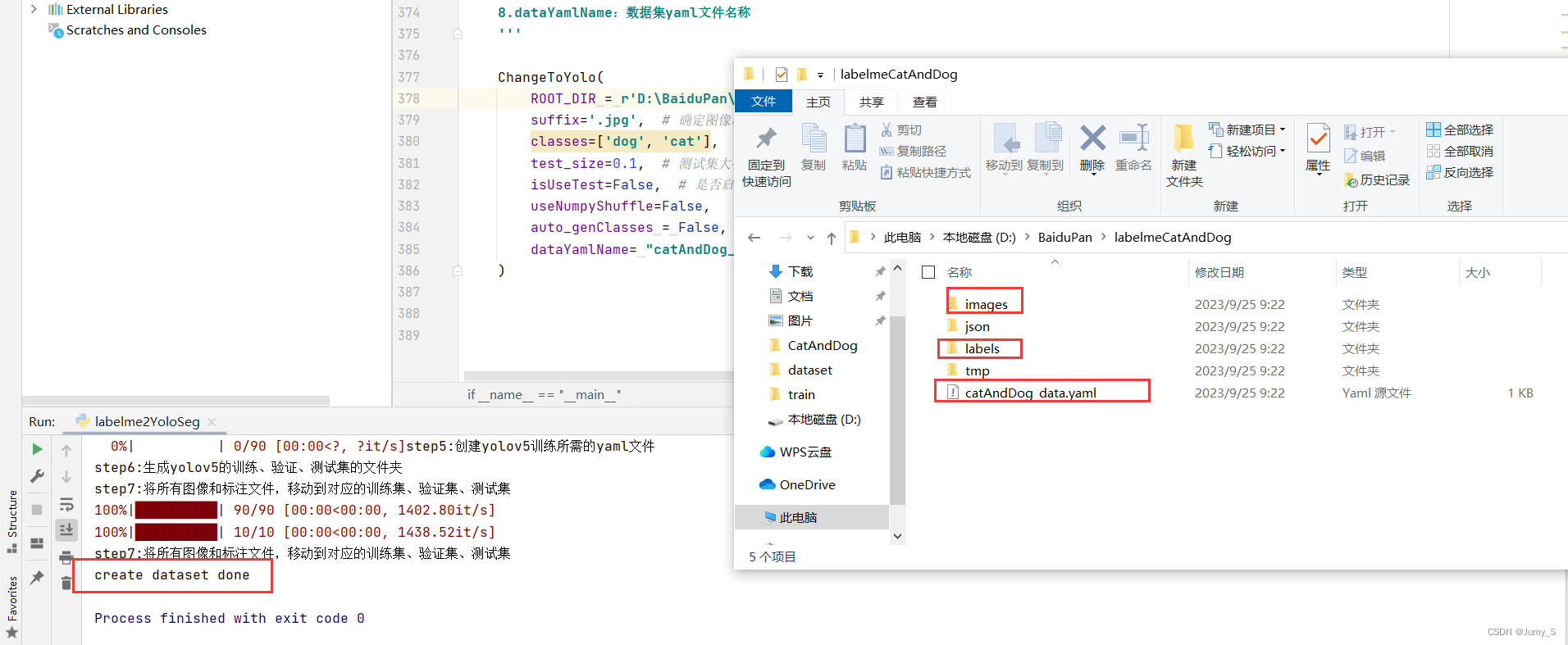This screenshot has width=1568, height=645.
Task: Open the Favorites tool window tab
Action: pyautogui.click(x=11, y=606)
